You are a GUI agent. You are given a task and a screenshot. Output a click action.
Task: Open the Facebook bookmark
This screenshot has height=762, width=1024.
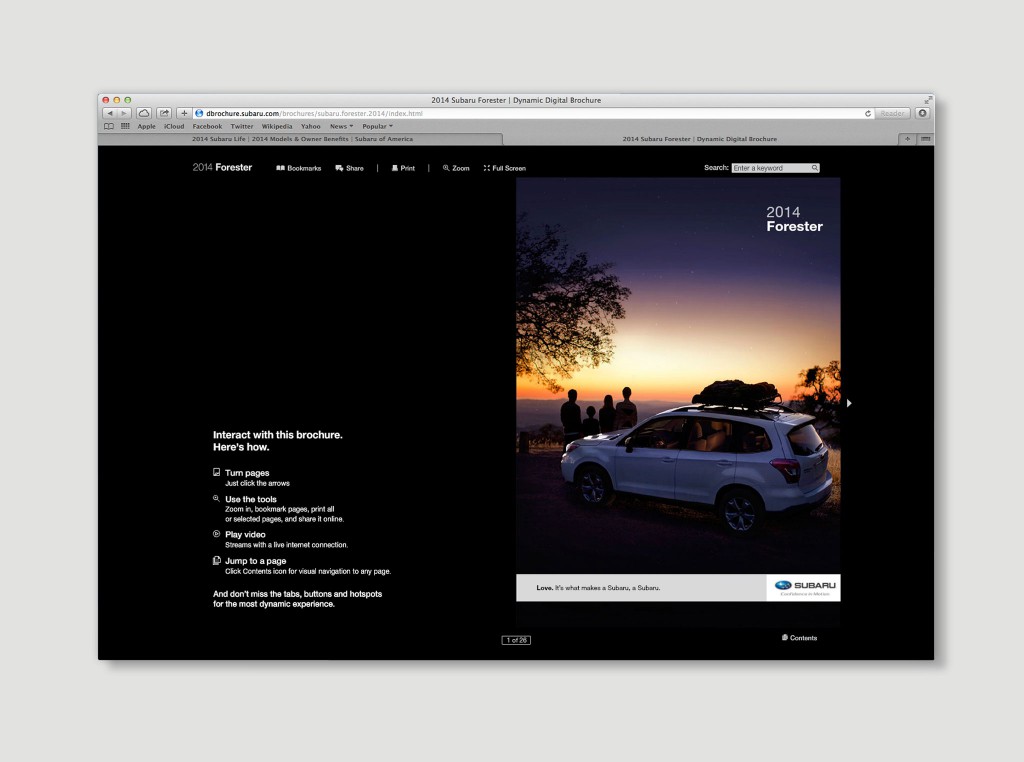point(207,127)
